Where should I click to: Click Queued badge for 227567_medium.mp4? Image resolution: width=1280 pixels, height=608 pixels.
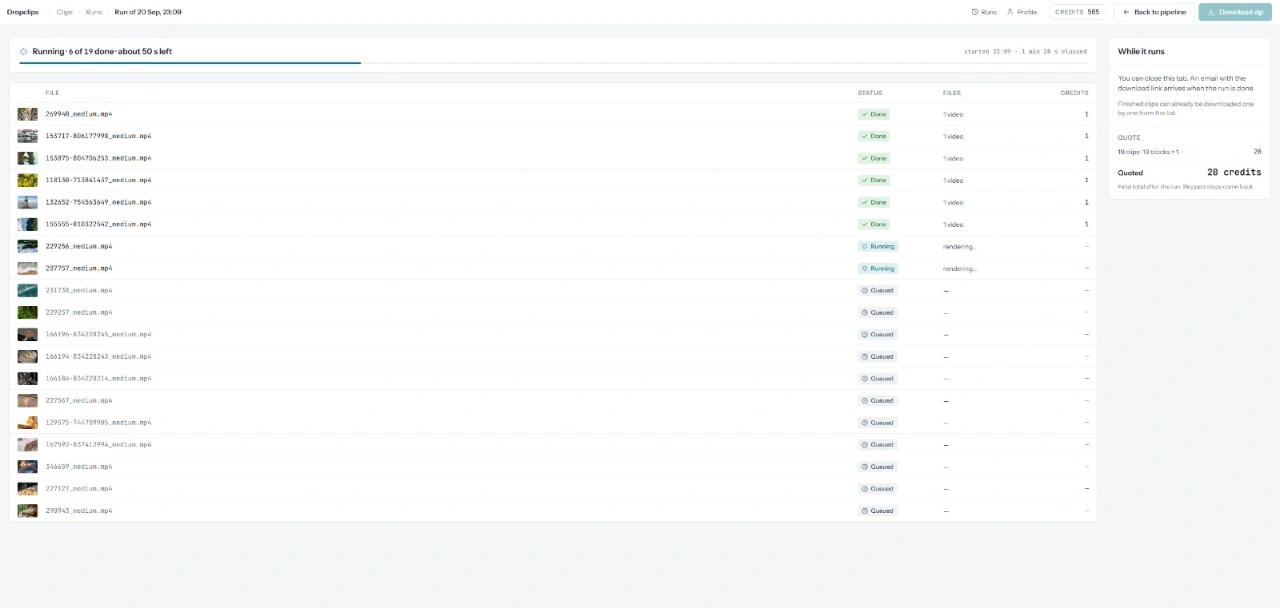878,400
